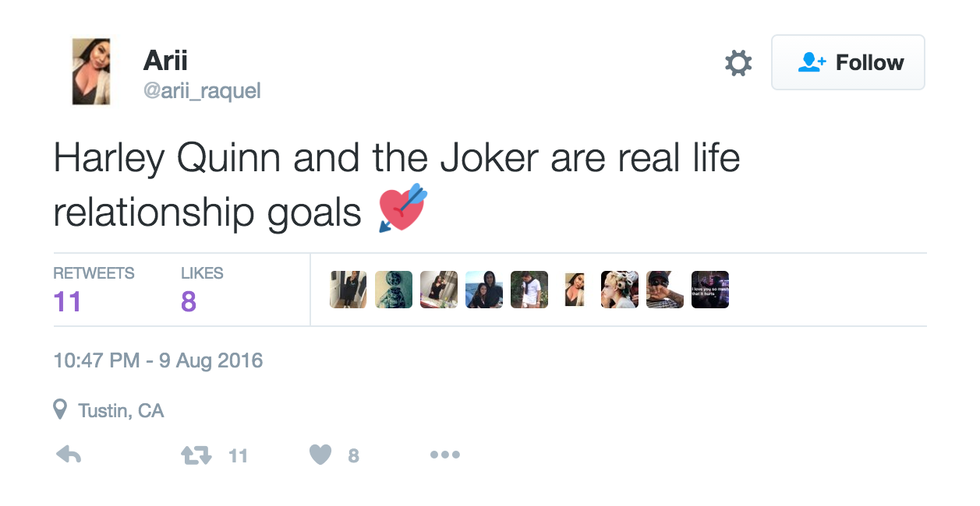The width and height of the screenshot is (980, 506).
Task: Open the three-dot more options menu
Action: point(444,455)
